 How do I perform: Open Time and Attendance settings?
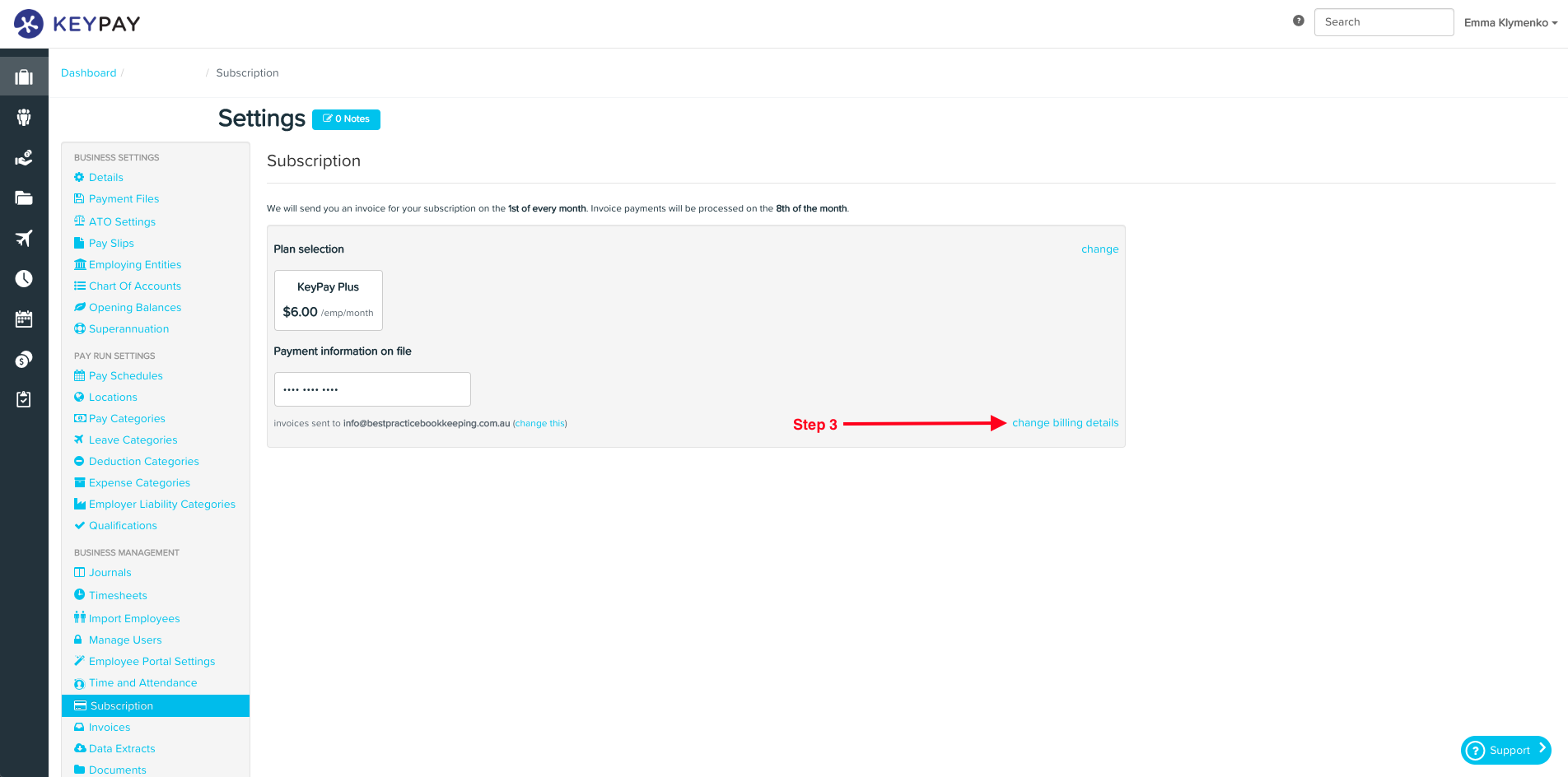143,682
